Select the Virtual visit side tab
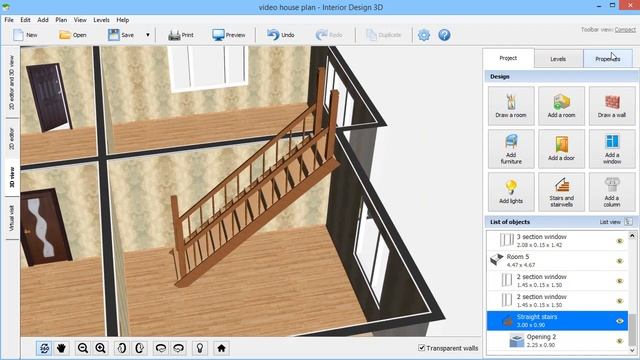The width and height of the screenshot is (640, 360). click(x=11, y=218)
